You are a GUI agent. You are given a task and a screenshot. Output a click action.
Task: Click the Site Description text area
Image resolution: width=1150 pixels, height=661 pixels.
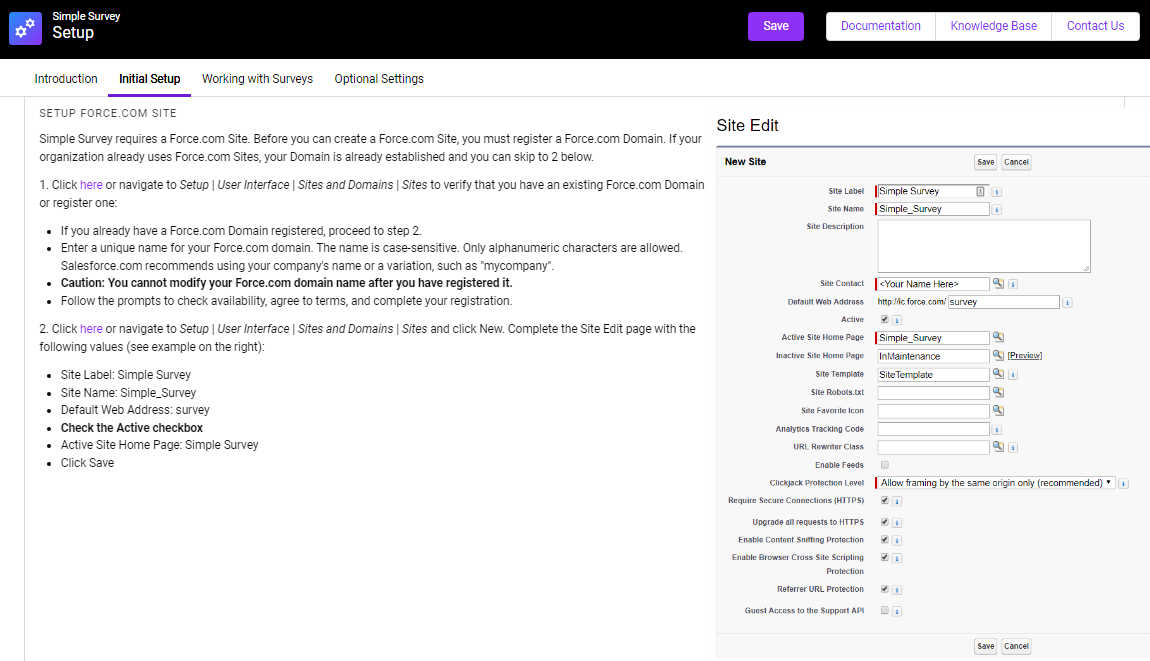pos(984,246)
